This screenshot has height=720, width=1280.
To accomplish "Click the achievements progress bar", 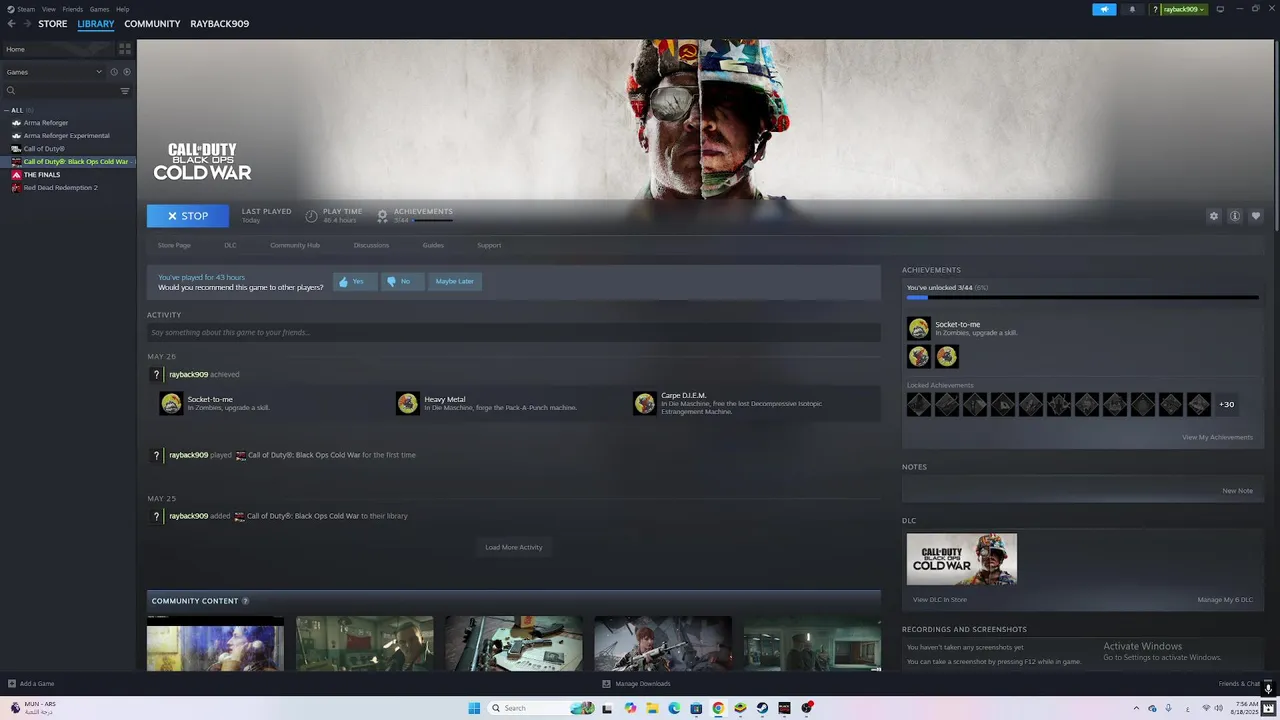I will pyautogui.click(x=1082, y=298).
